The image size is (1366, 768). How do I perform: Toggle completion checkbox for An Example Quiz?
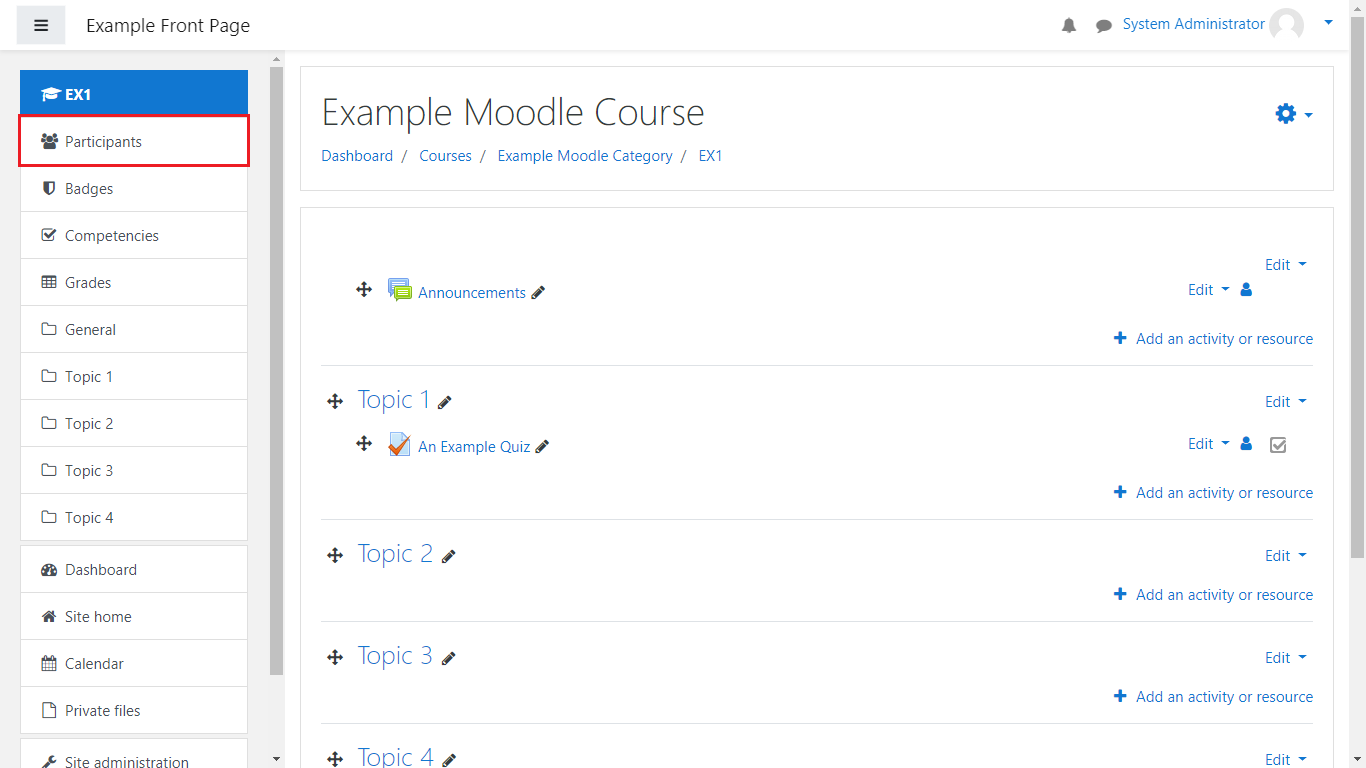coord(1277,445)
